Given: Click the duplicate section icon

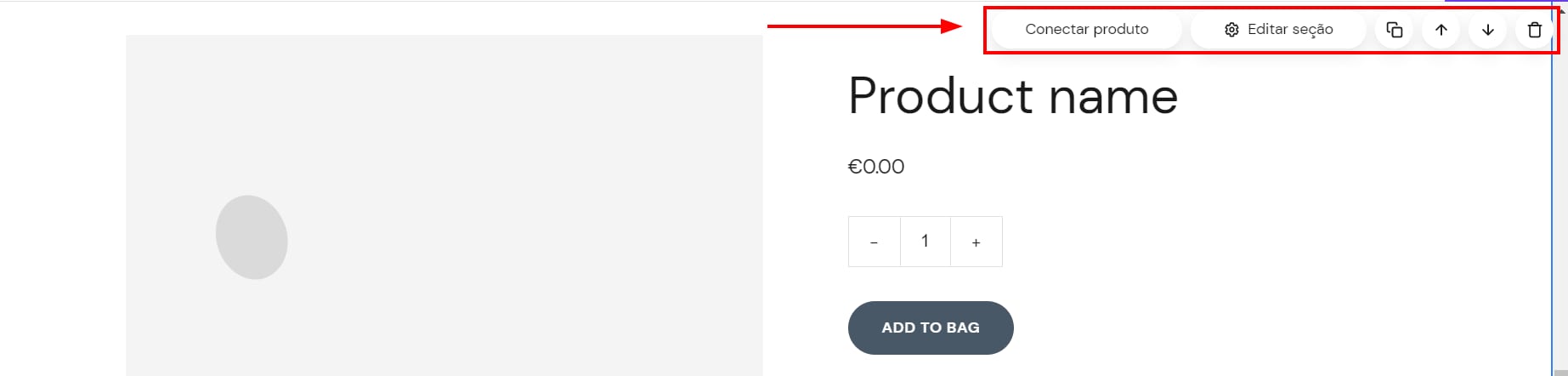Looking at the screenshot, I should (1394, 30).
